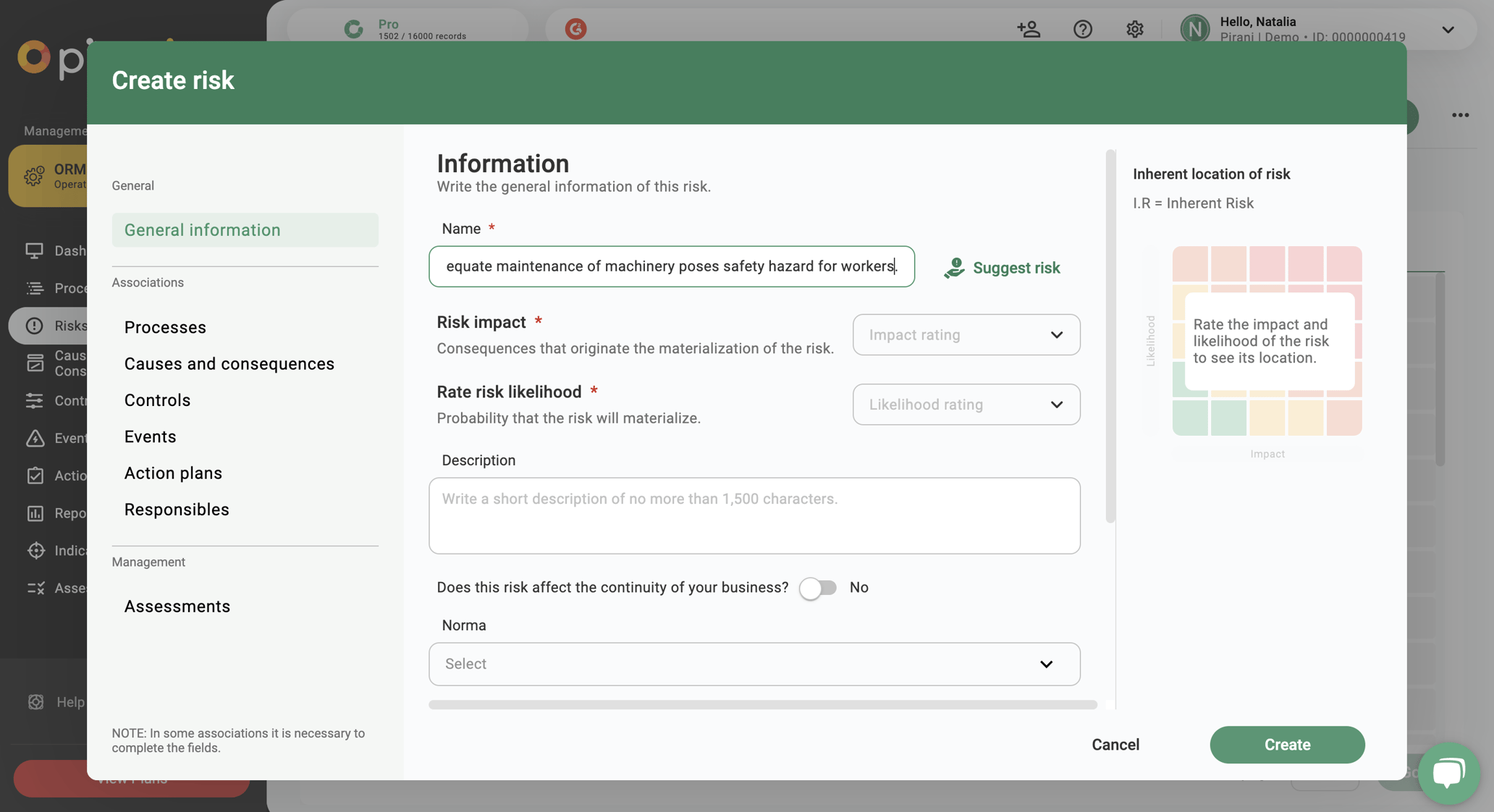Click inside the Description text area
The image size is (1494, 812).
coord(754,515)
